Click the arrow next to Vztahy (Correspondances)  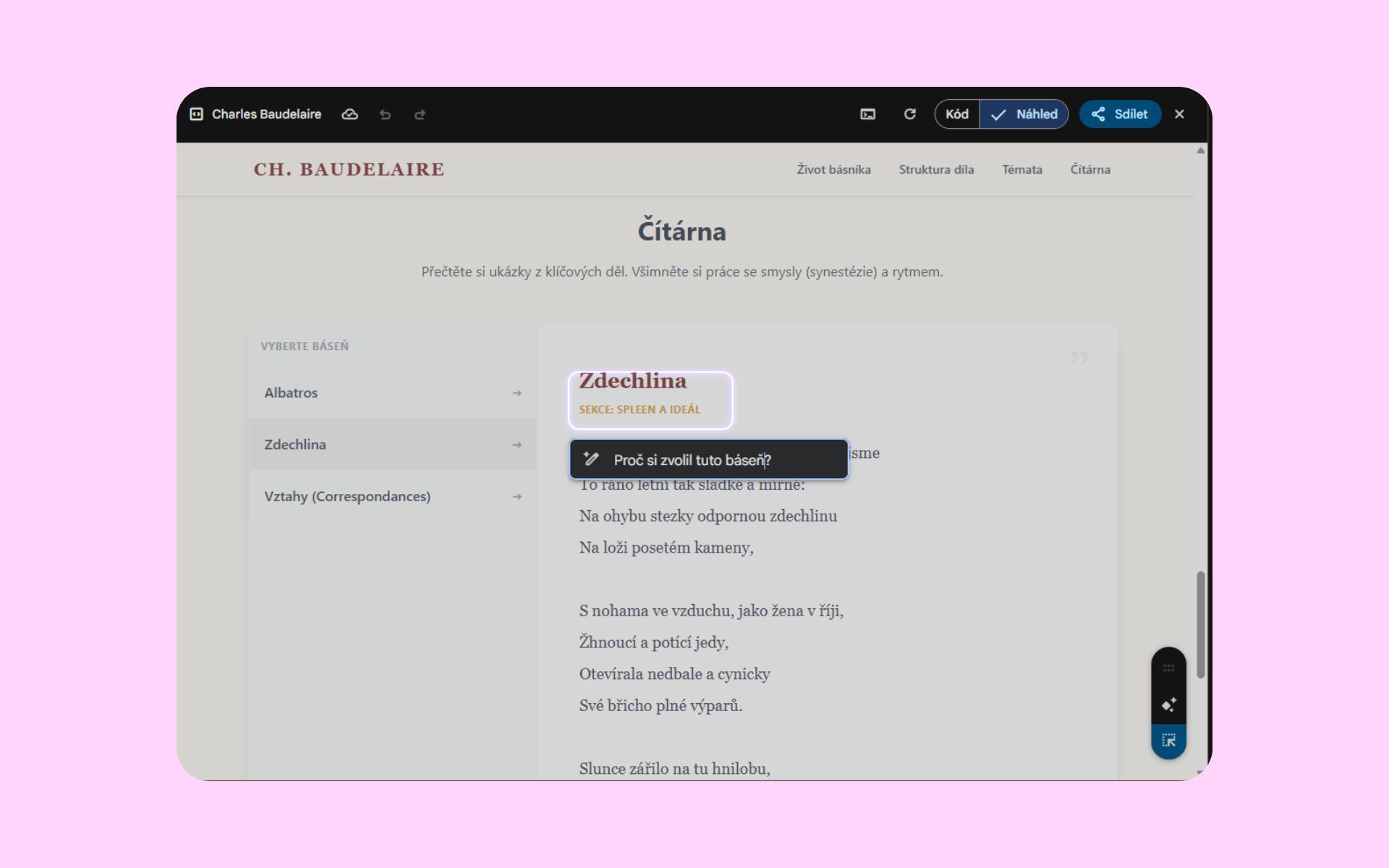pyautogui.click(x=517, y=497)
